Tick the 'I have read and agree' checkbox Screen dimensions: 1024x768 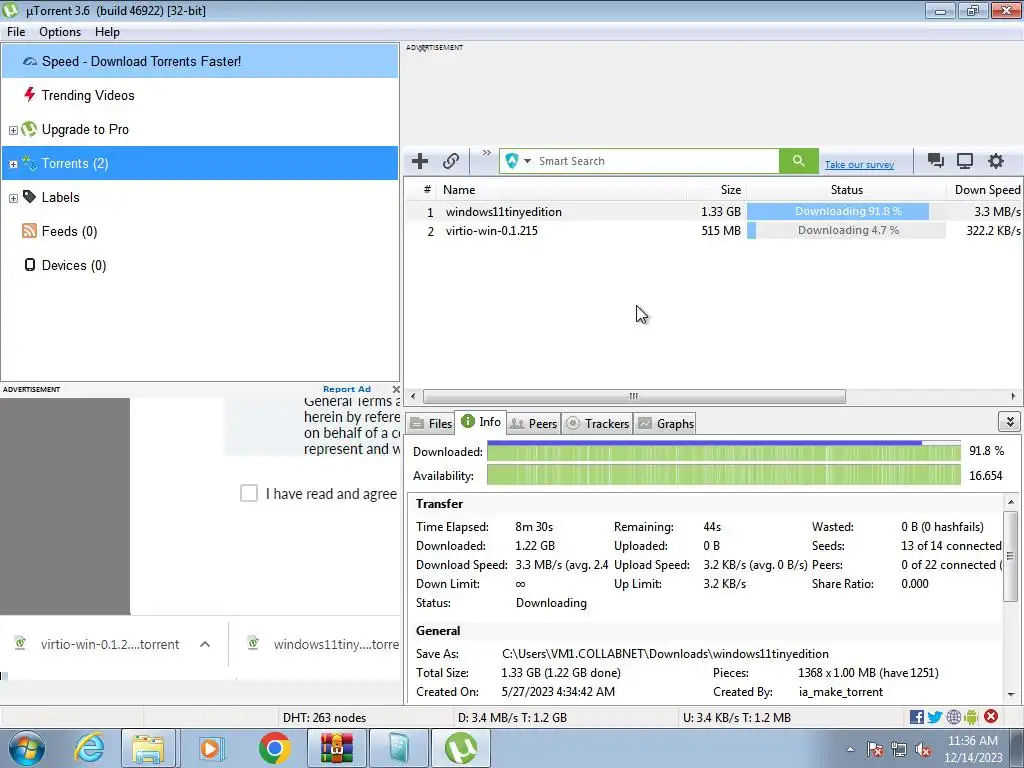tap(249, 493)
